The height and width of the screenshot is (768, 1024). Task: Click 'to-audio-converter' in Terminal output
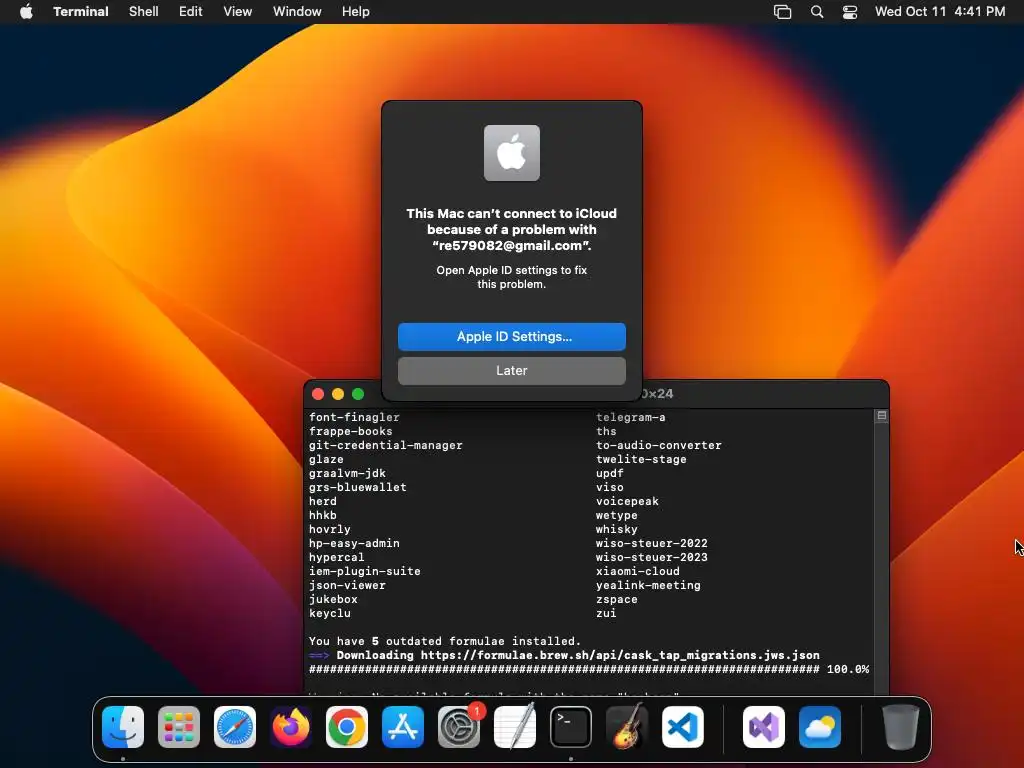(658, 445)
